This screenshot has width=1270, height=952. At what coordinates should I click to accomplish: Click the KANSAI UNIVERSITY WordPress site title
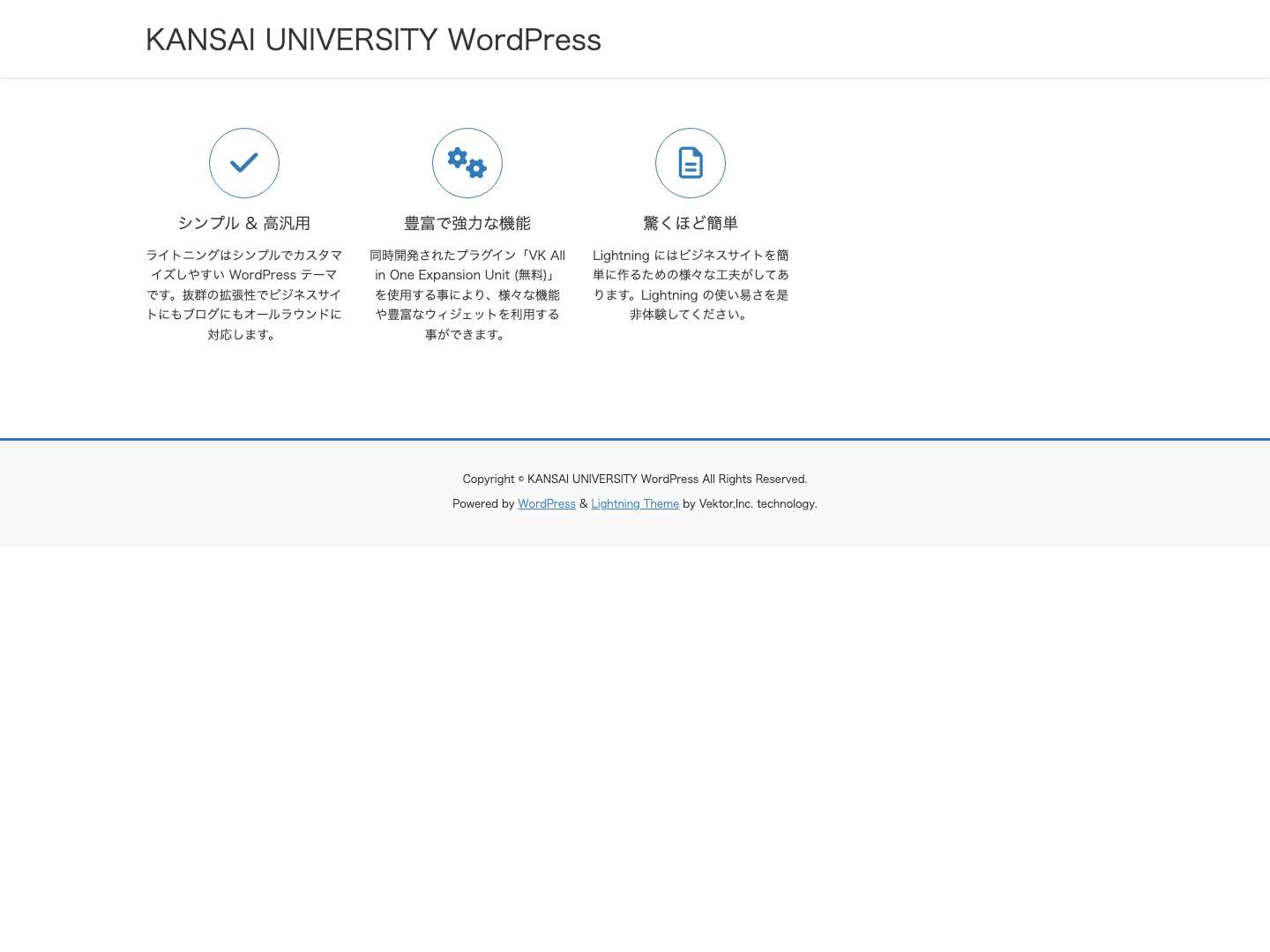click(x=373, y=40)
